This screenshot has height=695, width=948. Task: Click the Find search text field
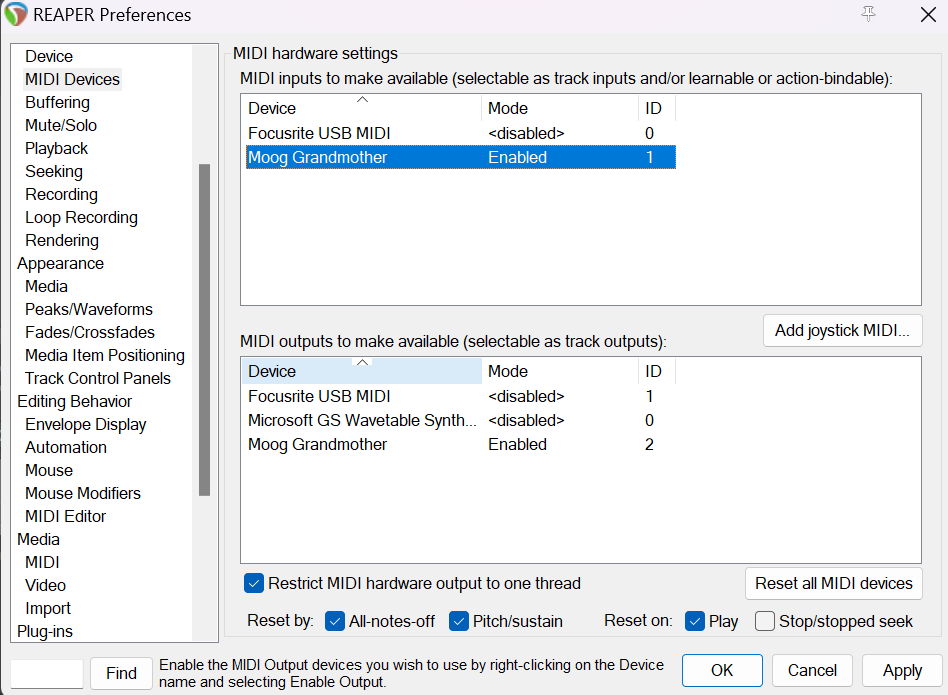pos(47,673)
